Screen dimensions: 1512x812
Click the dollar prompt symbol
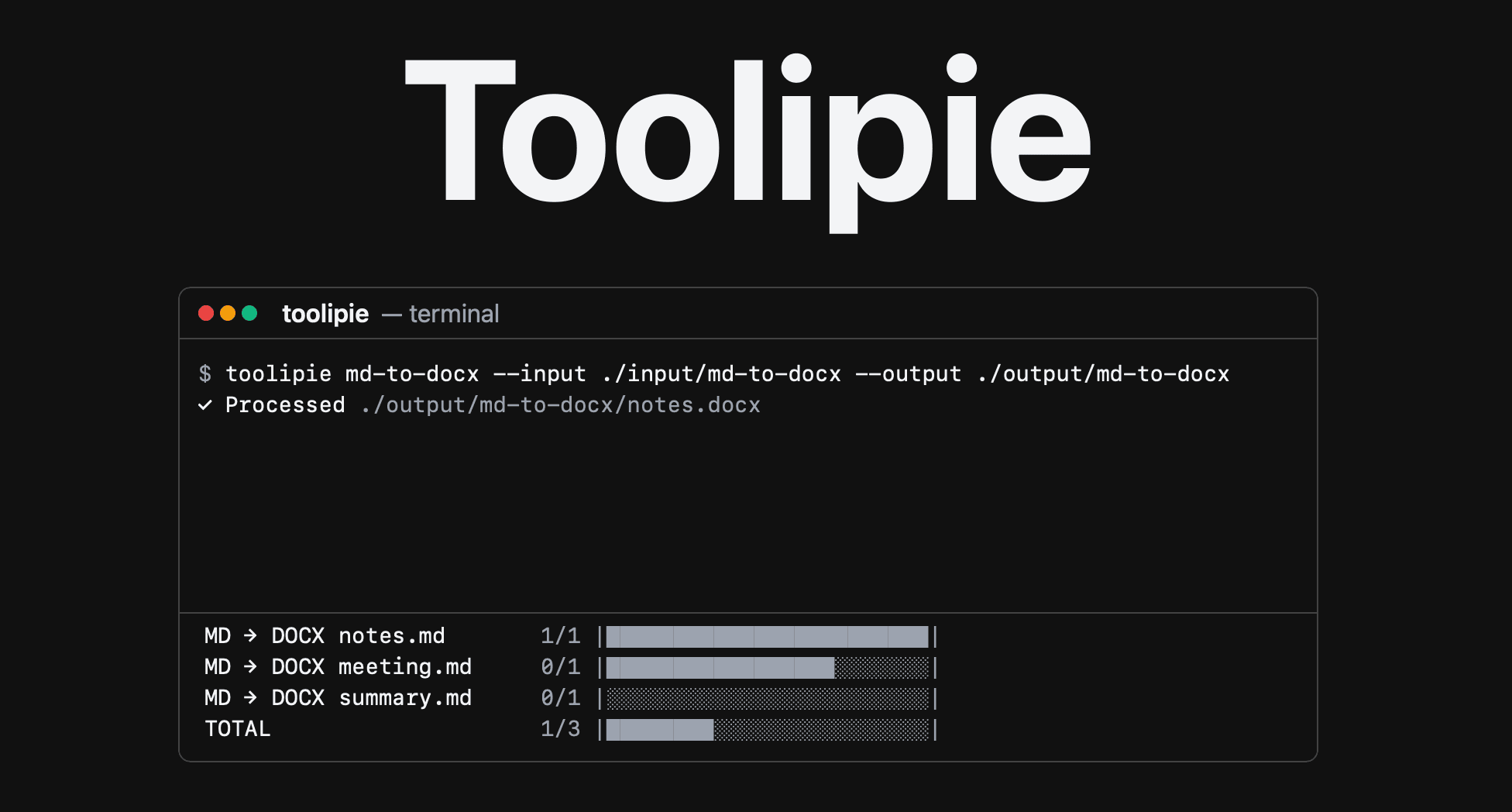click(x=204, y=373)
